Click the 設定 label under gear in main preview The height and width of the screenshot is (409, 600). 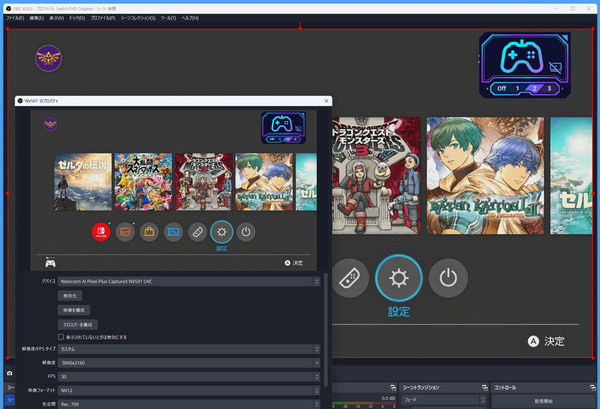399,312
